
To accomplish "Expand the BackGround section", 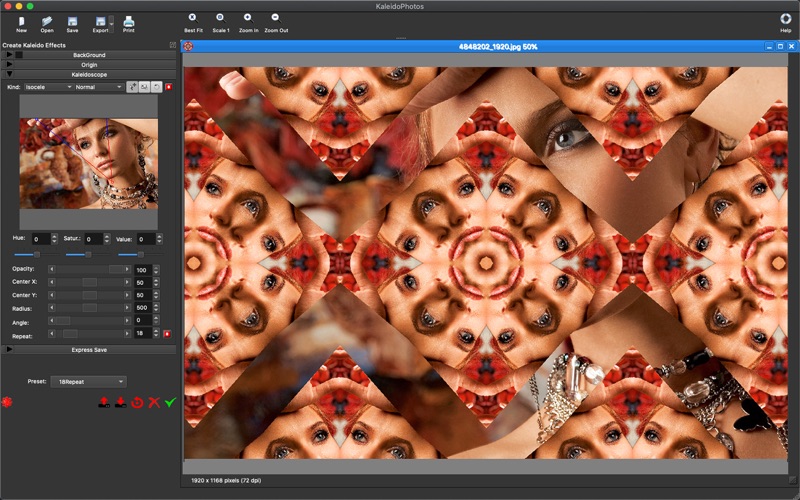I will [x=9, y=55].
